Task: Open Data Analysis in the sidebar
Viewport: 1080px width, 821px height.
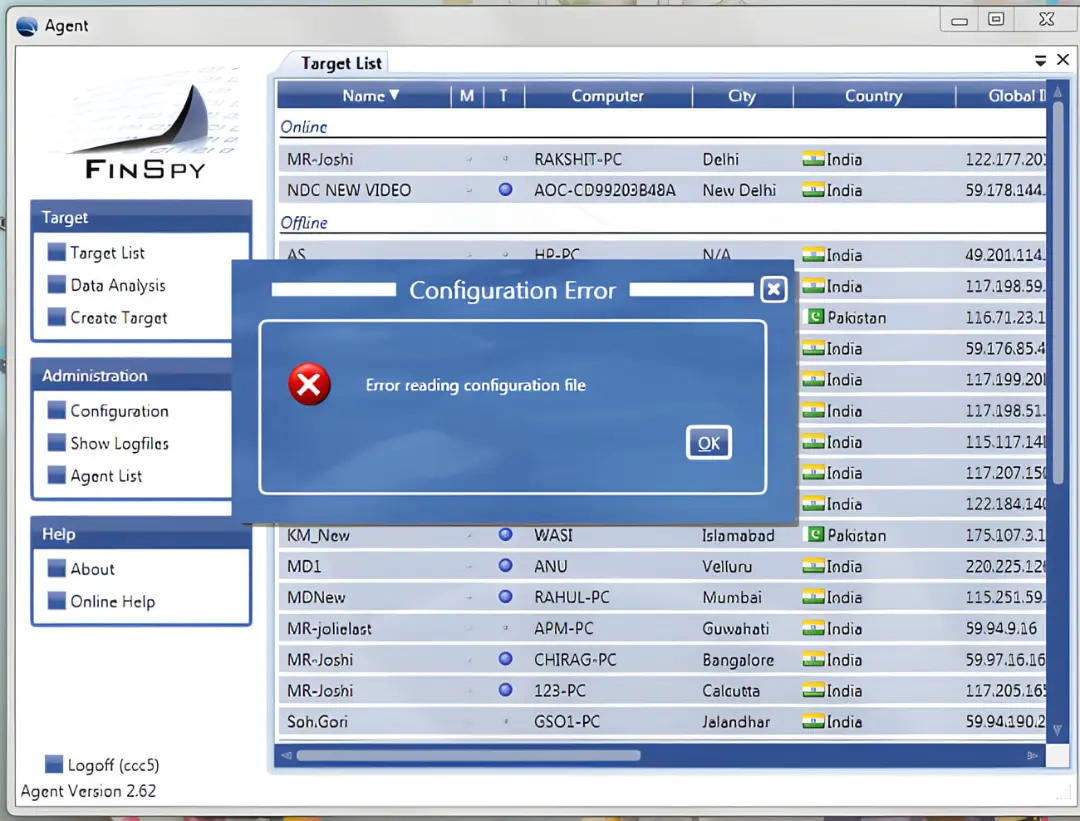Action: click(118, 285)
